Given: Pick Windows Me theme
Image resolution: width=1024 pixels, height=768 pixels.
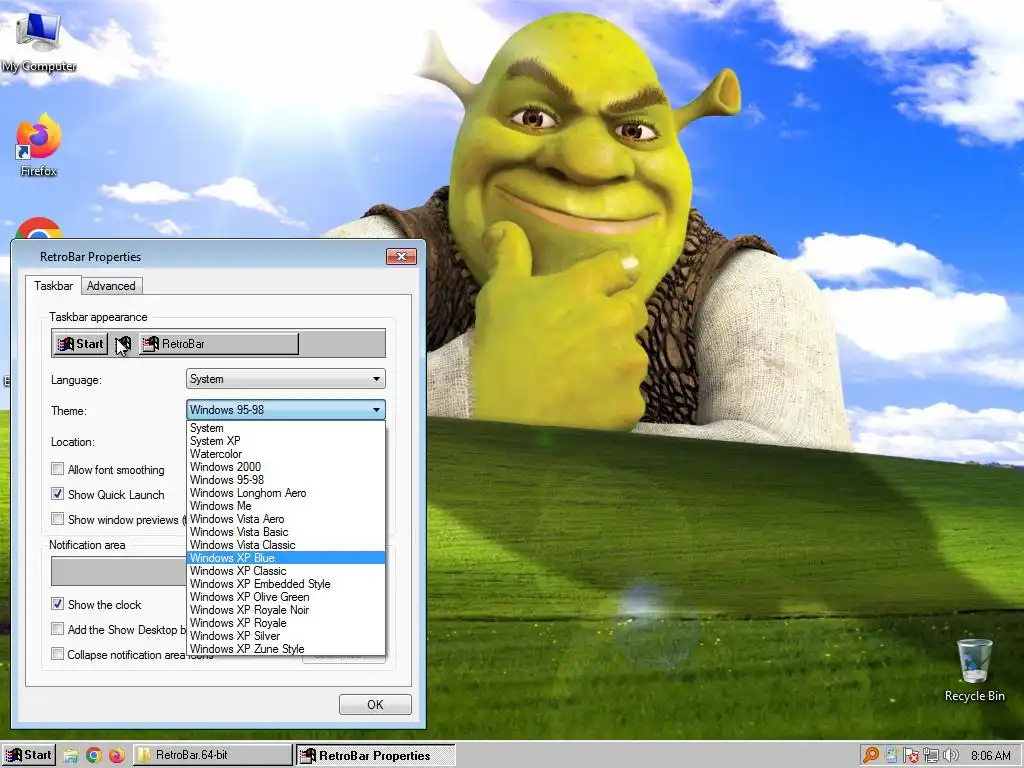Looking at the screenshot, I should pos(286,506).
